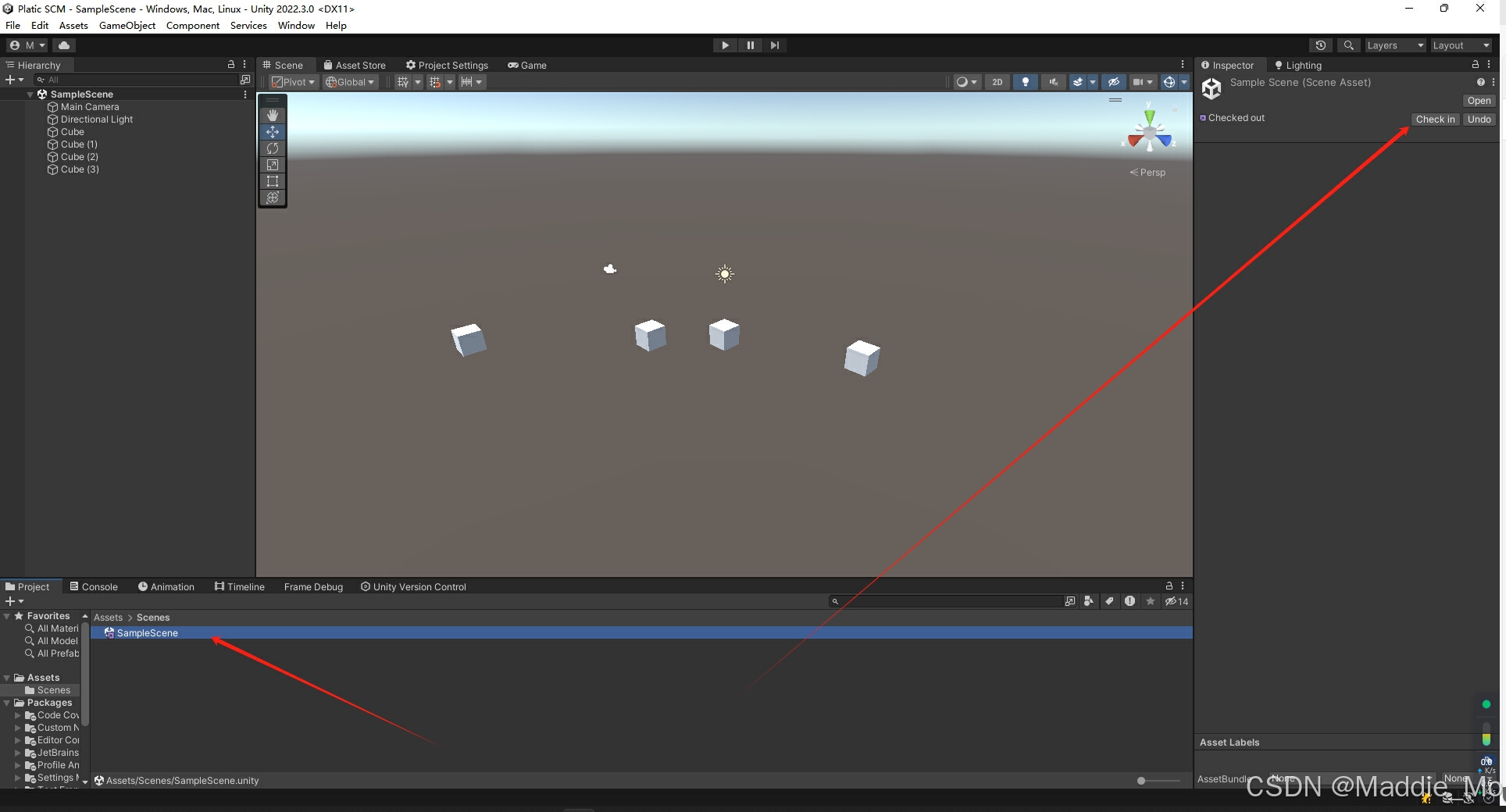This screenshot has height=812, width=1506.
Task: Open the Global handle rotation dropdown
Action: click(350, 82)
